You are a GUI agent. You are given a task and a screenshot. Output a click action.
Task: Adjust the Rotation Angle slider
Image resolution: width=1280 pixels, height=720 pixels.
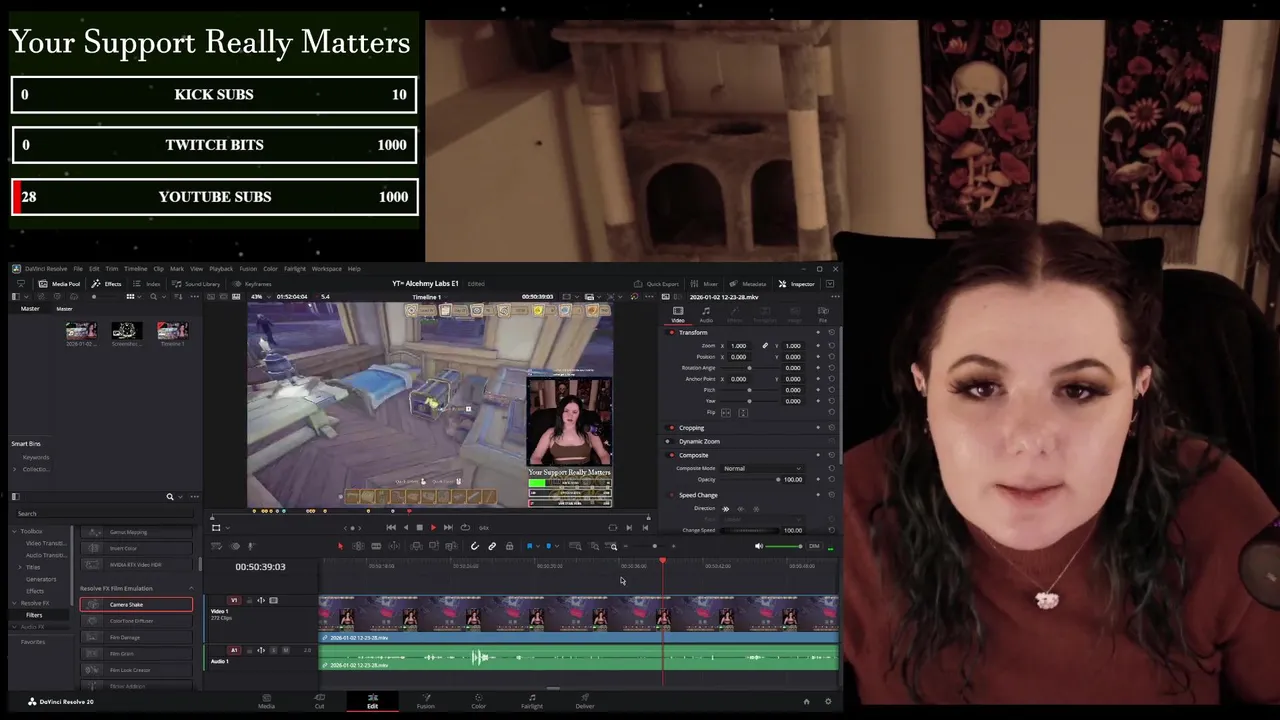pos(749,368)
